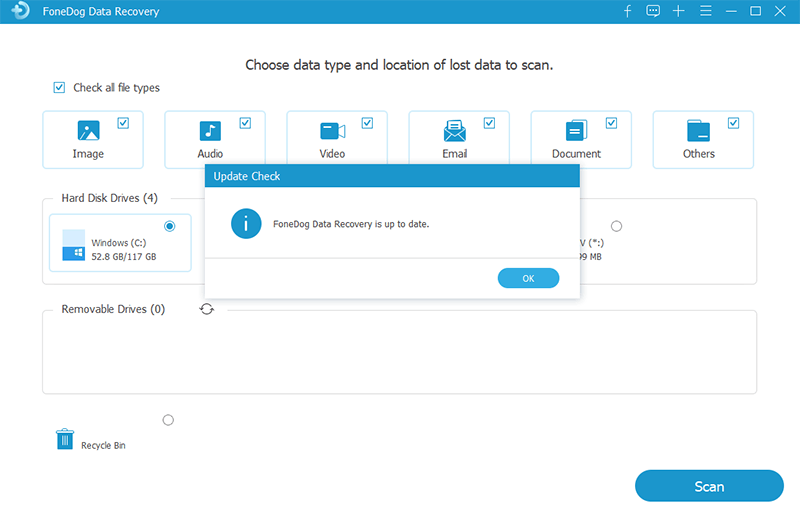Click 'FoneDog Data Recovery is up to date.' text

point(351,224)
